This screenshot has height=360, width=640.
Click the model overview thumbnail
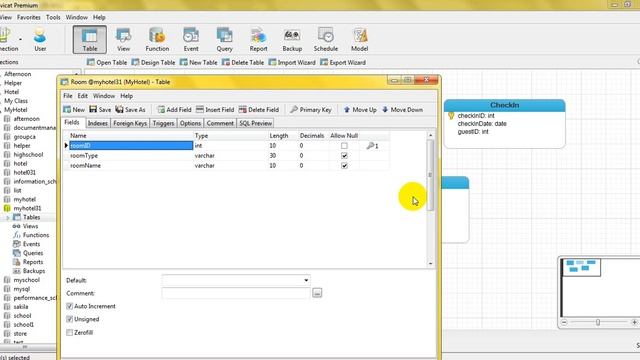coord(581,268)
